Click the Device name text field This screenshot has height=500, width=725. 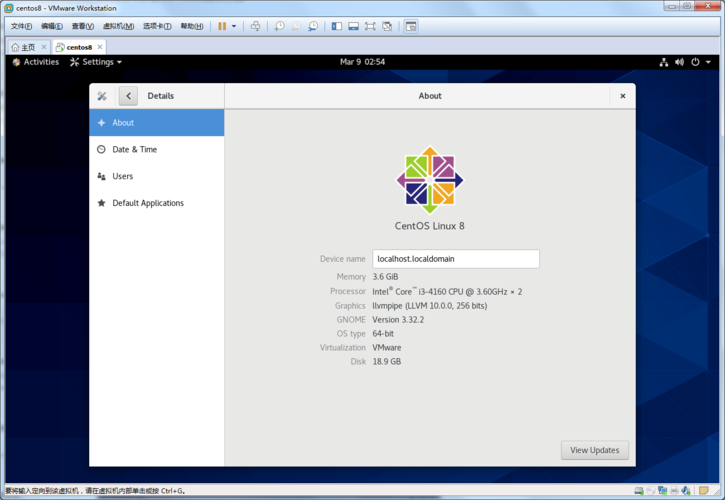456,259
